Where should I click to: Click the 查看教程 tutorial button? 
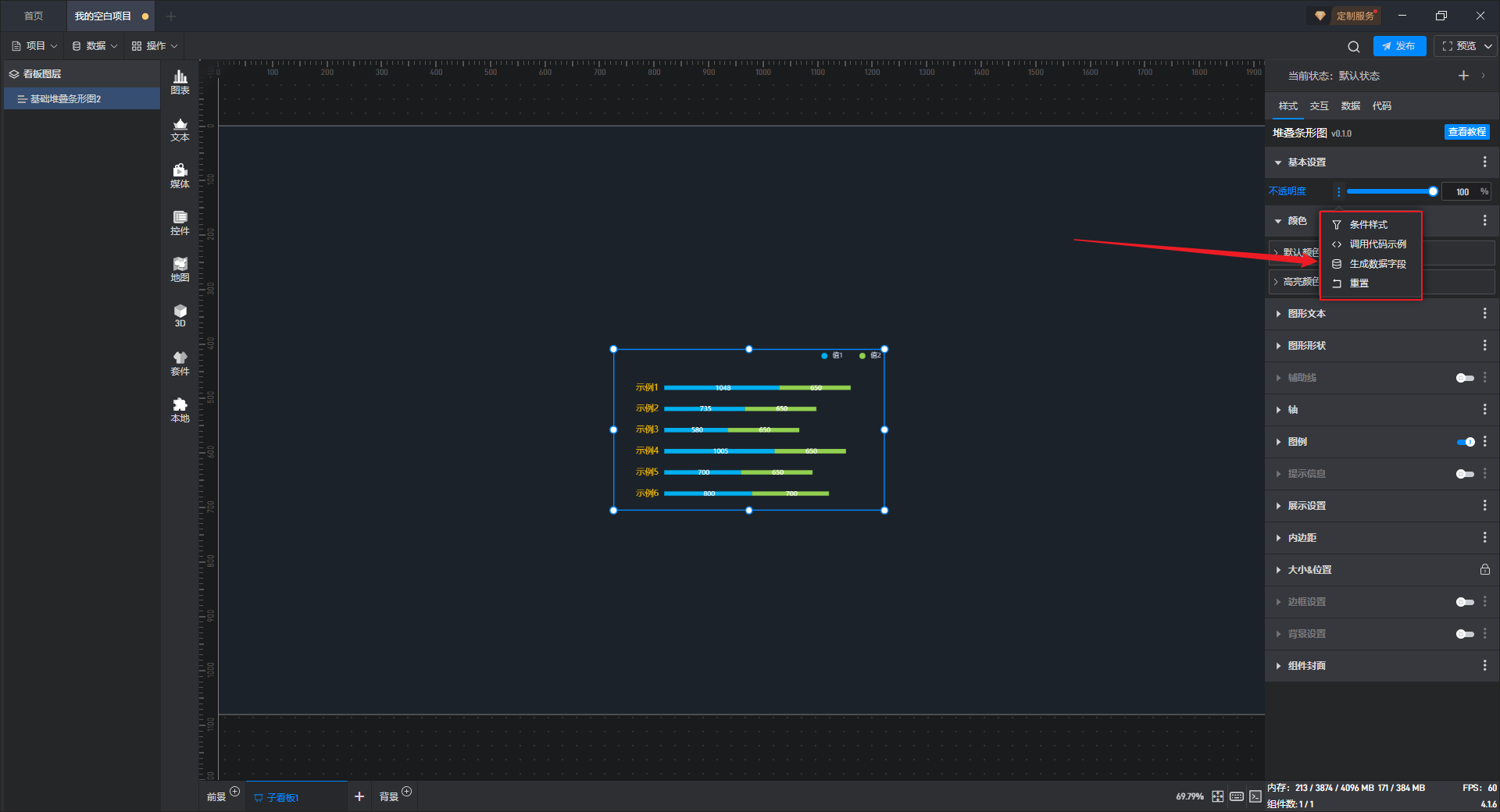(1466, 133)
